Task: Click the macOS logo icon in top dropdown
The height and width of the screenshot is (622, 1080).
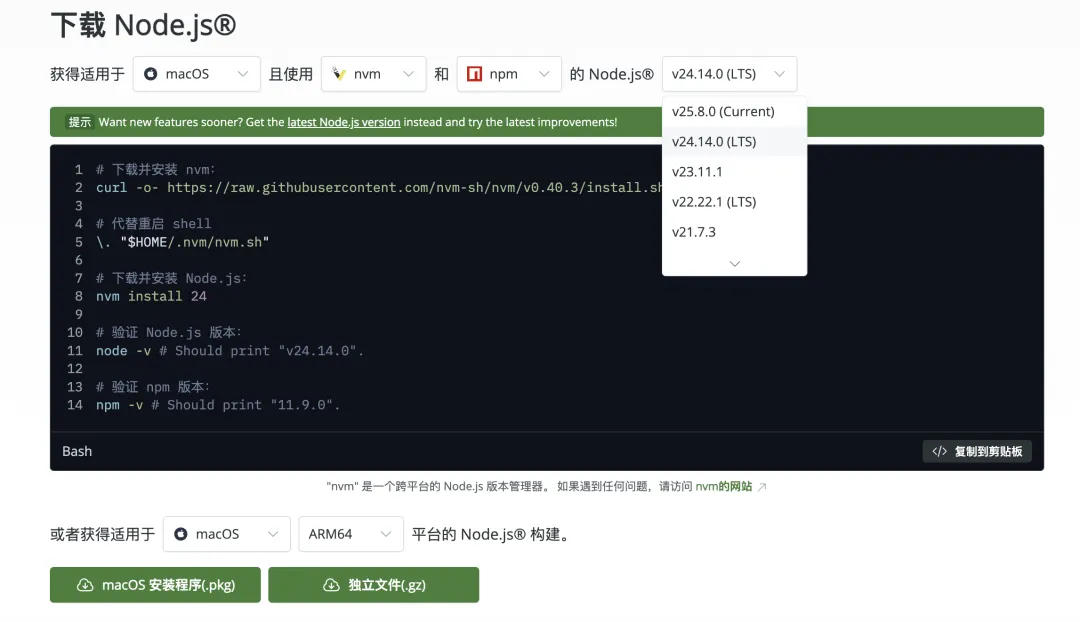Action: (x=150, y=74)
